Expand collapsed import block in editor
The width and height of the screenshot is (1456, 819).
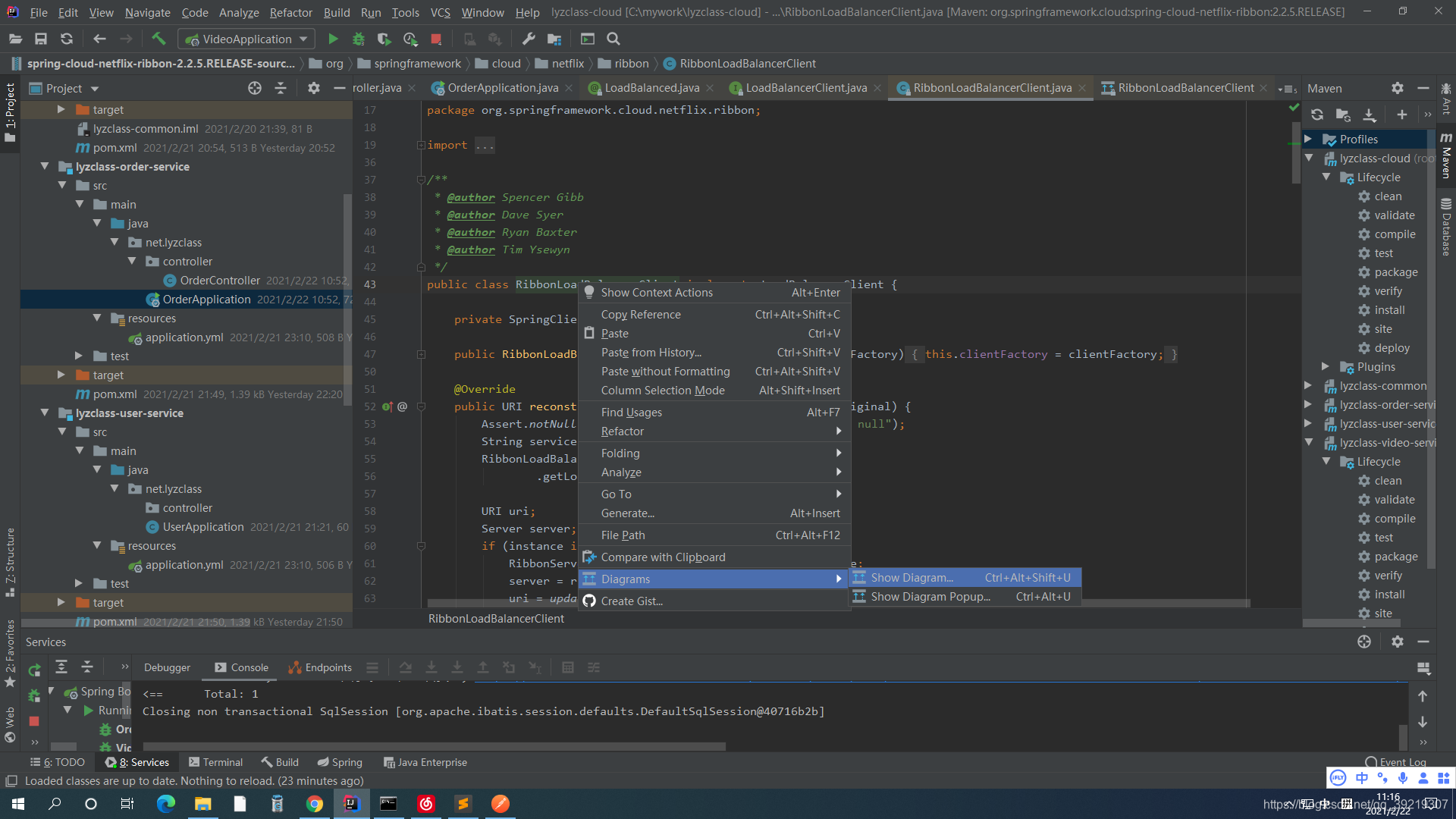point(420,145)
